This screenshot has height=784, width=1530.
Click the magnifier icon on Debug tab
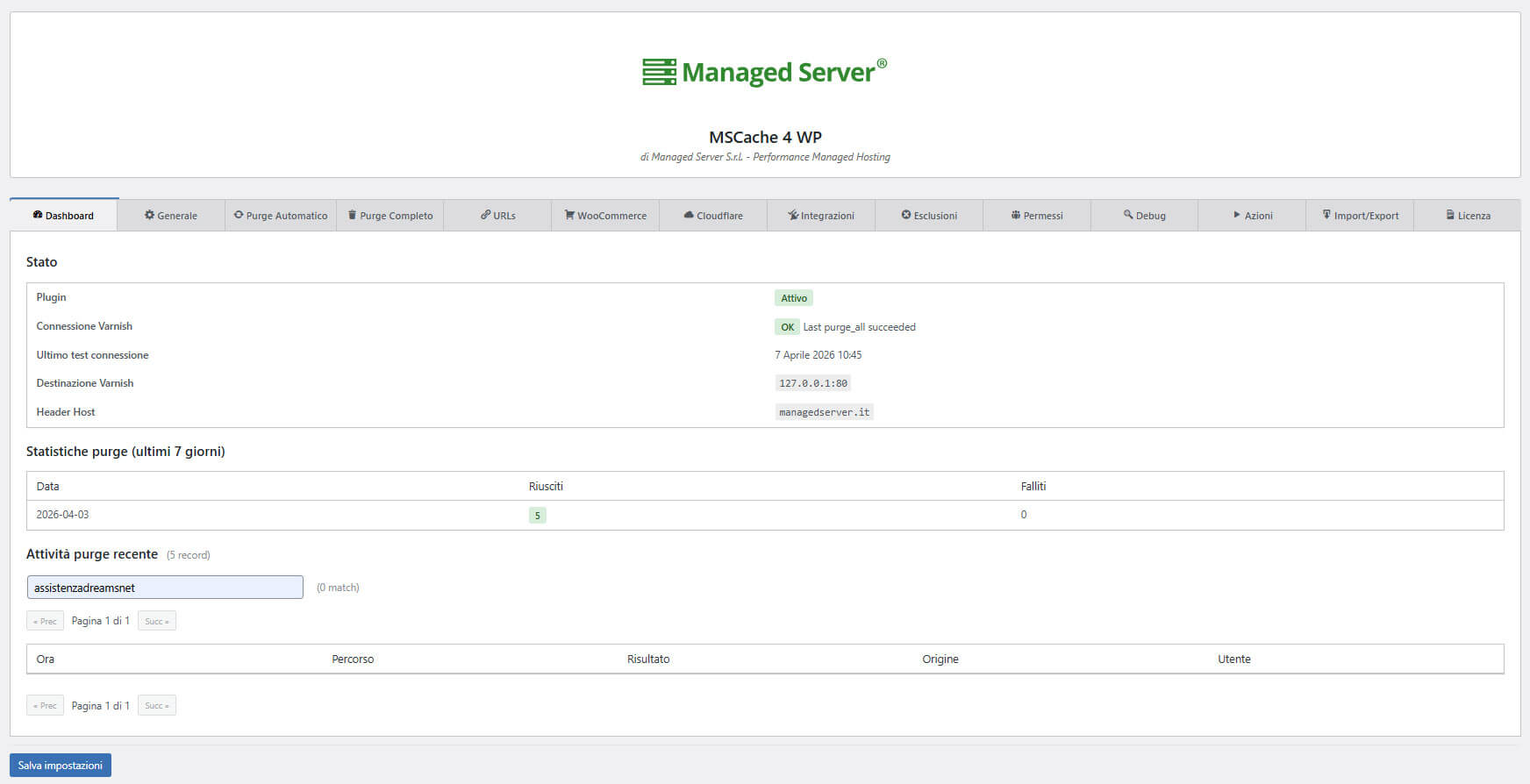tap(1128, 215)
